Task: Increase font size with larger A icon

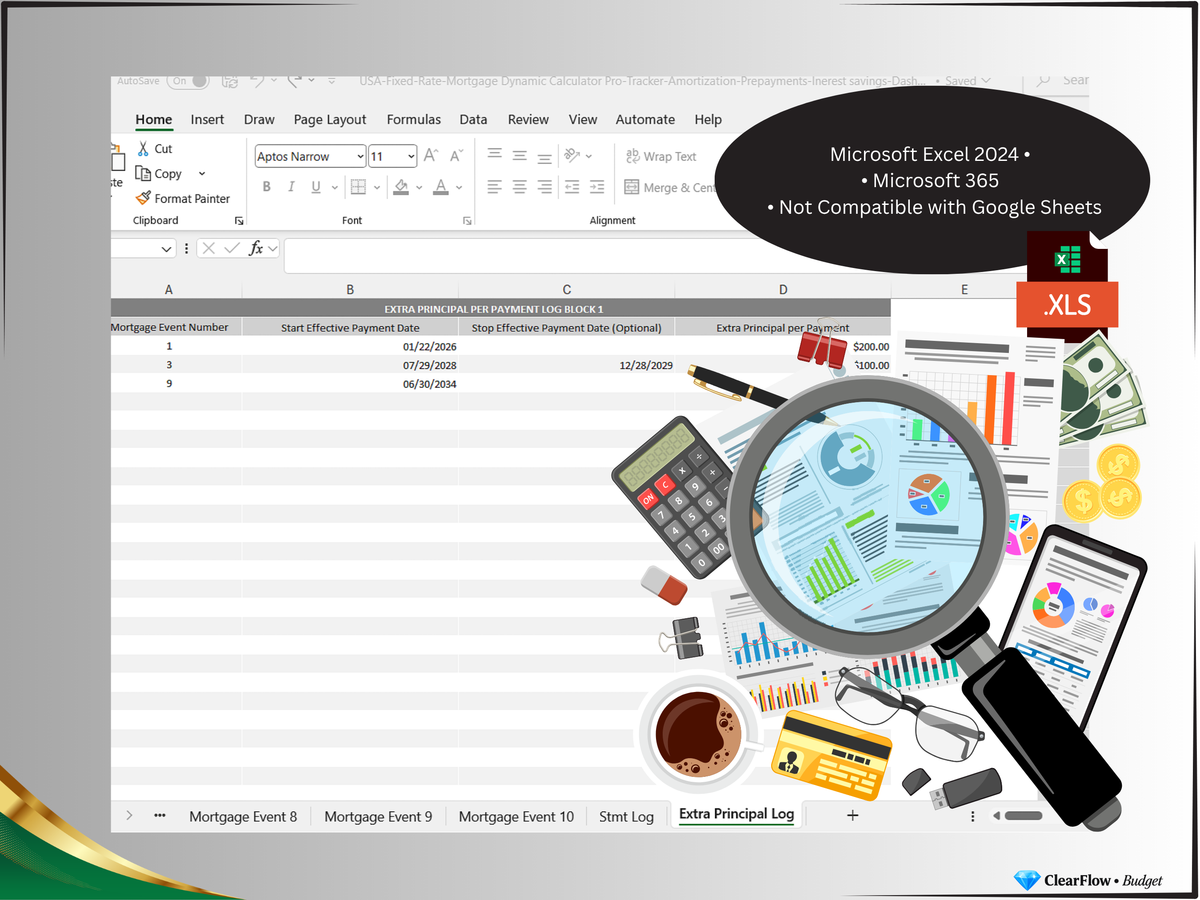Action: click(431, 156)
